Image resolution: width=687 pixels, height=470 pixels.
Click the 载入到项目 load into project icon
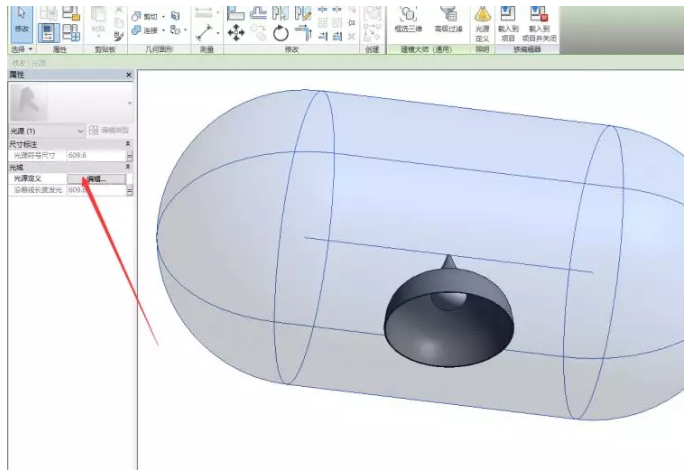tap(508, 20)
